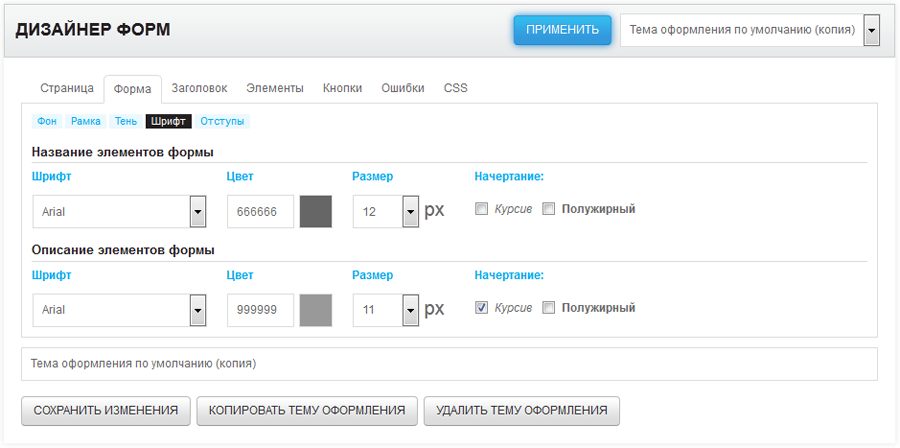
Task: Click the light gray 999999 color swatch
Action: [x=315, y=310]
